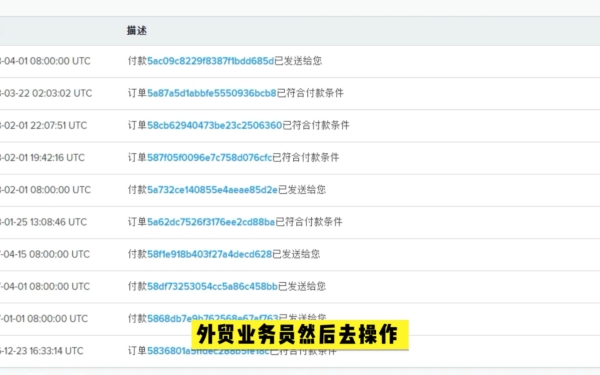Image resolution: width=600 pixels, height=375 pixels.
Task: Open order link 58cb62940473be23c2506360
Action: pyautogui.click(x=215, y=125)
